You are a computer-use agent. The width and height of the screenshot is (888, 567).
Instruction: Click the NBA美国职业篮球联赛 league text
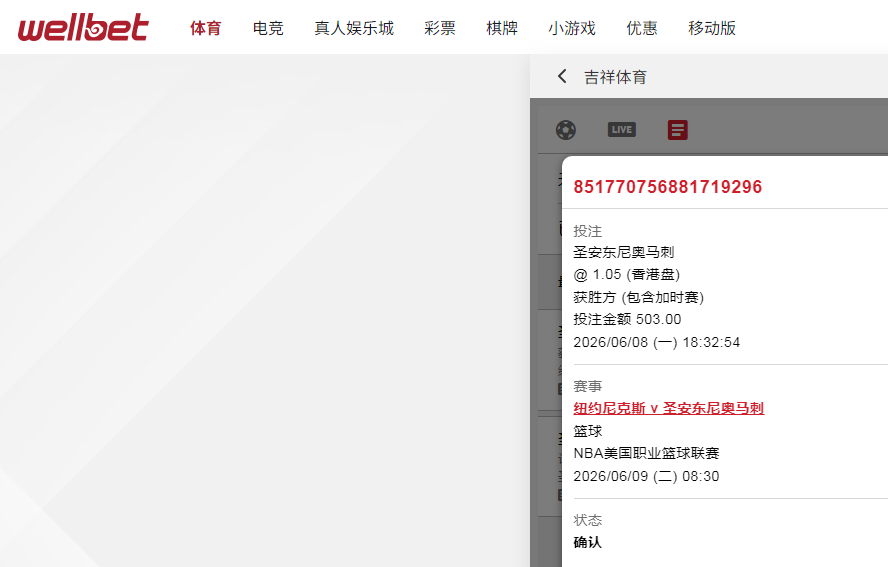[646, 453]
